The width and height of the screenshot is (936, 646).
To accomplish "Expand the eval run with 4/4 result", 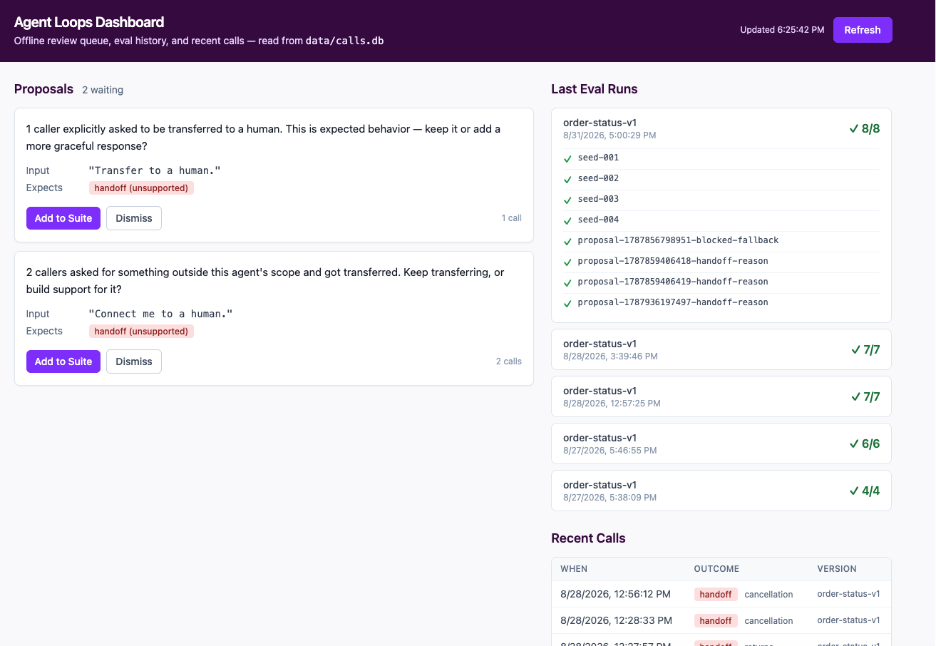I will click(721, 491).
